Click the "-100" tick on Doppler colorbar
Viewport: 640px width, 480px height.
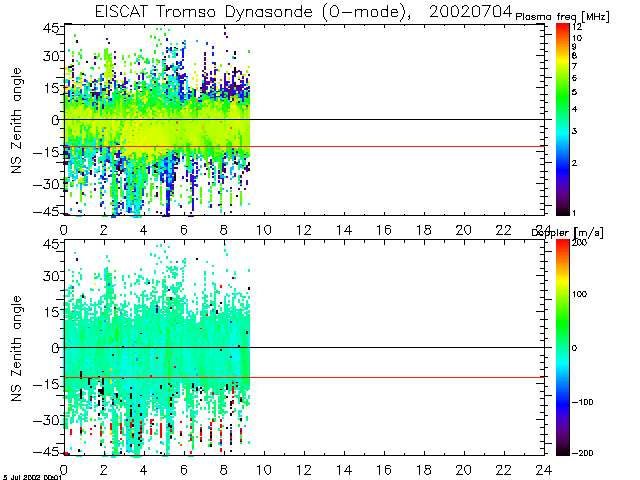582,402
